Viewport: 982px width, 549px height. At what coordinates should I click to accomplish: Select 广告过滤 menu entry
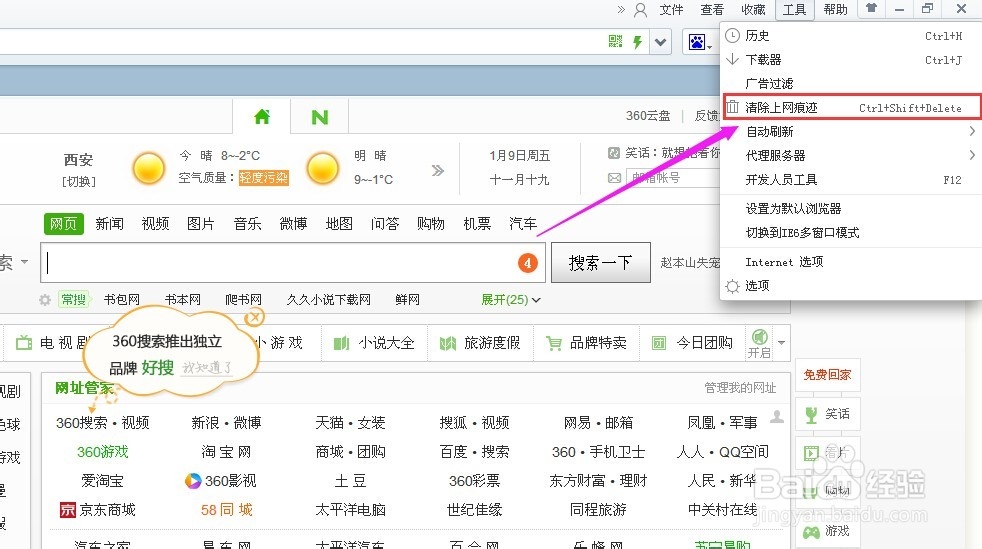tap(849, 83)
